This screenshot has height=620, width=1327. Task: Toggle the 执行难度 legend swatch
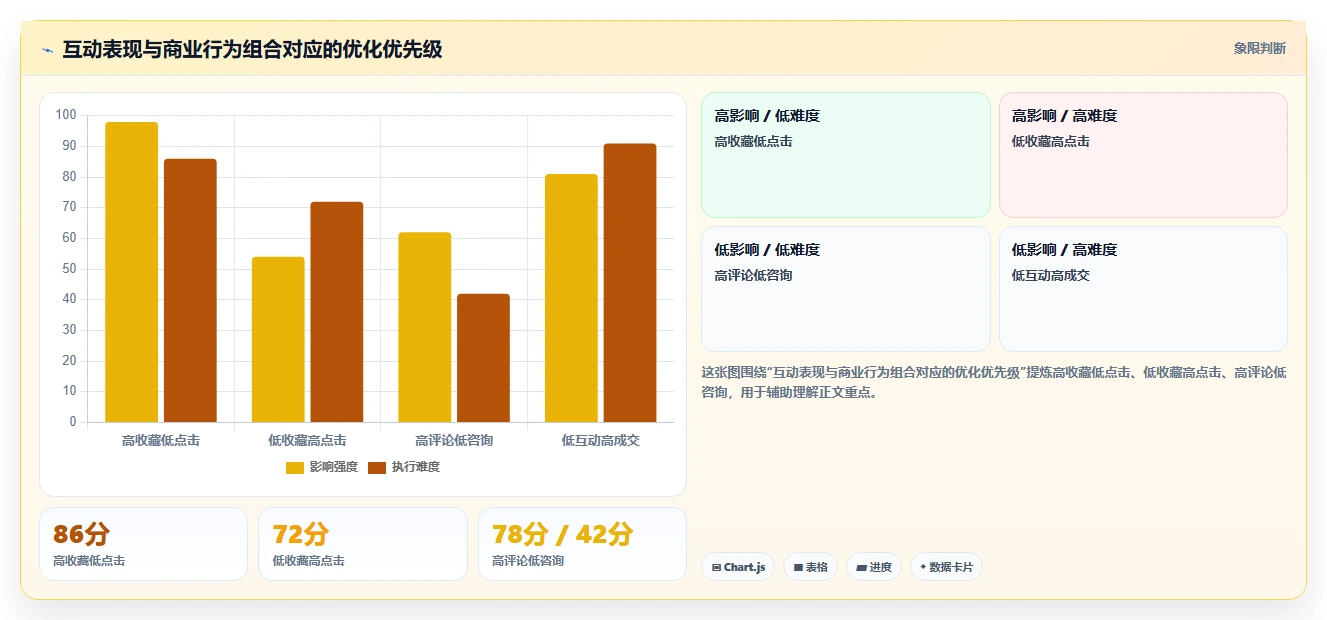(377, 467)
